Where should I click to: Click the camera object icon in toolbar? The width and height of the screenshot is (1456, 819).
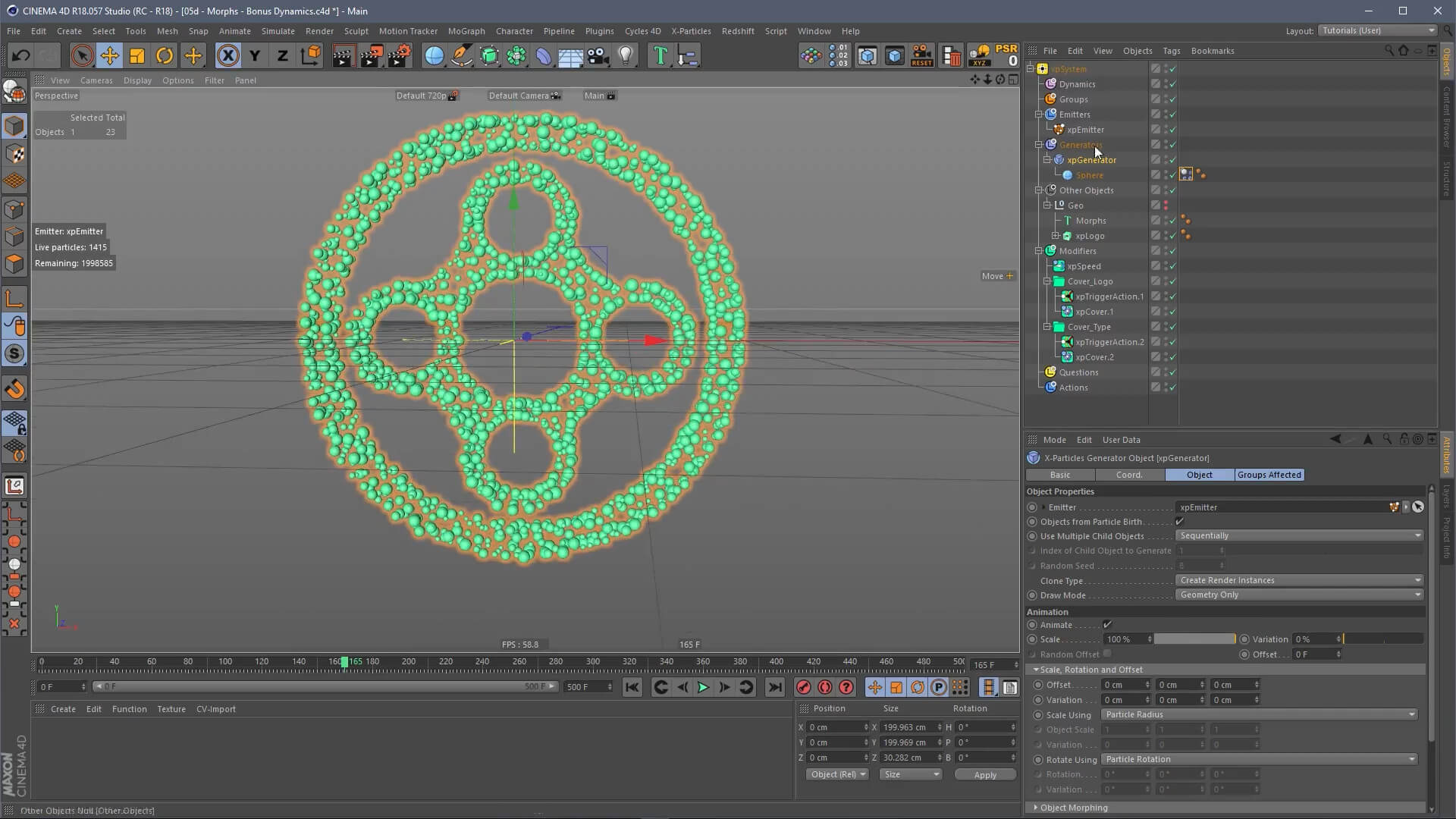tap(598, 55)
